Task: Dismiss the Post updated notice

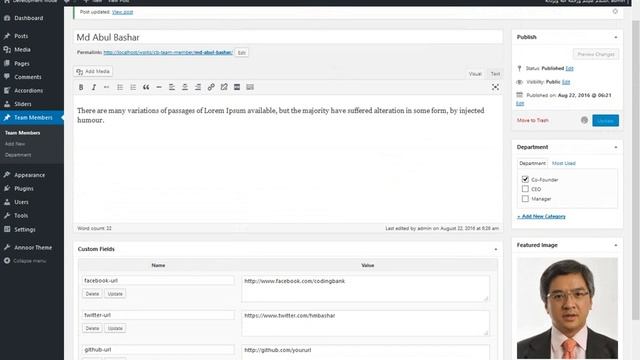Action: click(615, 11)
